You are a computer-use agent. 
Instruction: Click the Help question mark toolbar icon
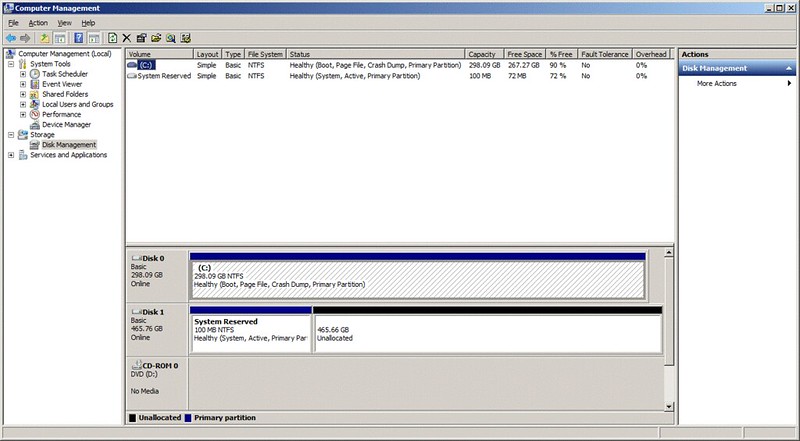click(79, 38)
